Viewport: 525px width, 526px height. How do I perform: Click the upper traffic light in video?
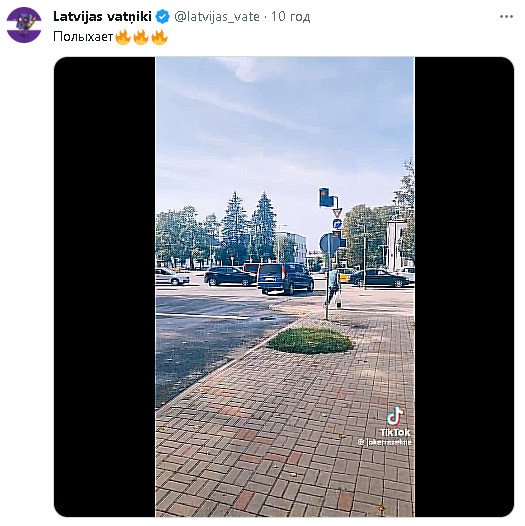coord(325,197)
